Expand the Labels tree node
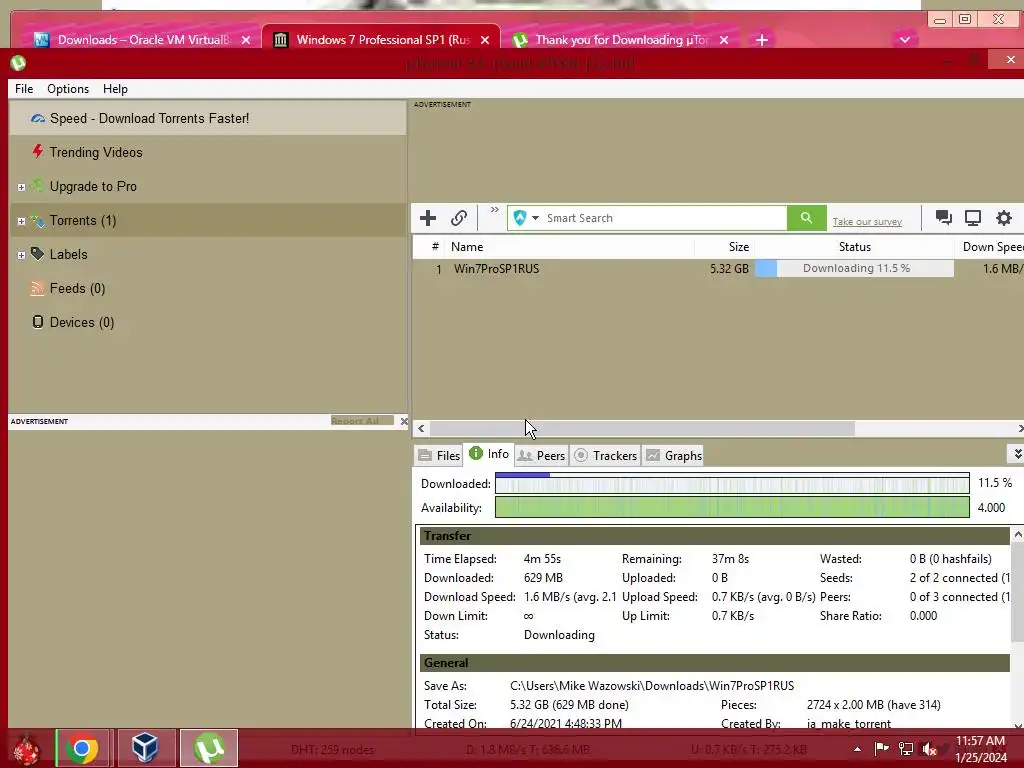Viewport: 1024px width, 768px height. [x=22, y=255]
